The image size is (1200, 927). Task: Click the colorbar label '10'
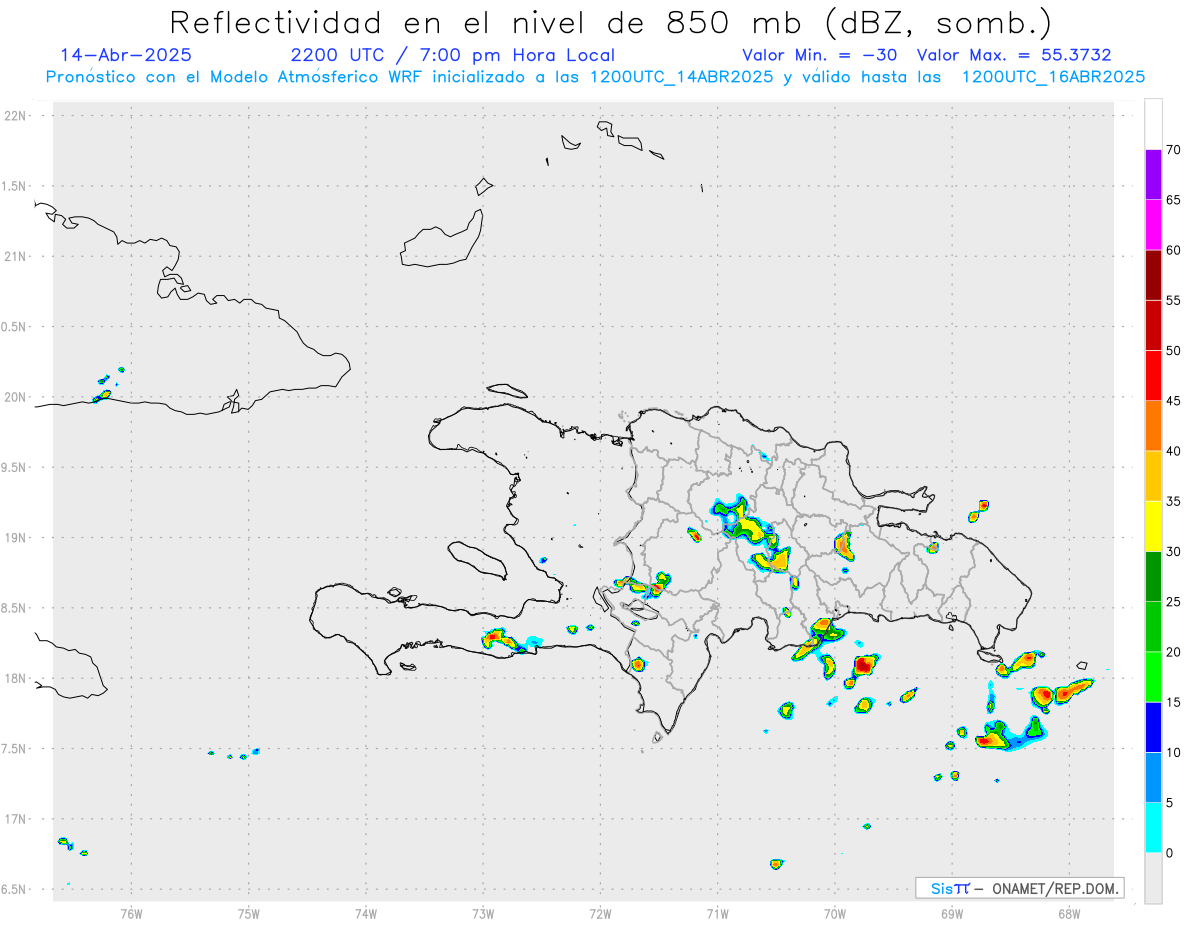(x=1173, y=752)
